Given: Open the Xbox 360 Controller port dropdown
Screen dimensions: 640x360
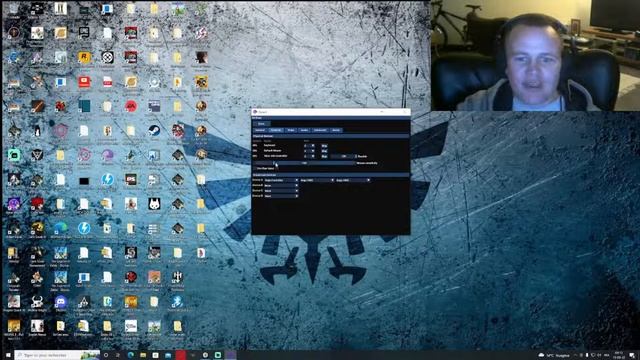Looking at the screenshot, I should coord(309,156).
